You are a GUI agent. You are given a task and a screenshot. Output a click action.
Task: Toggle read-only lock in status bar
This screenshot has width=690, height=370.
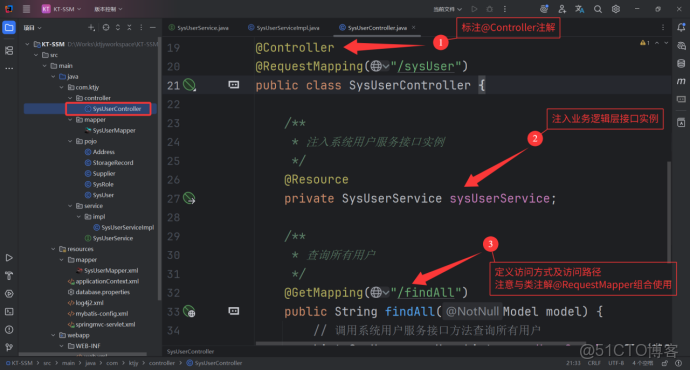point(664,363)
